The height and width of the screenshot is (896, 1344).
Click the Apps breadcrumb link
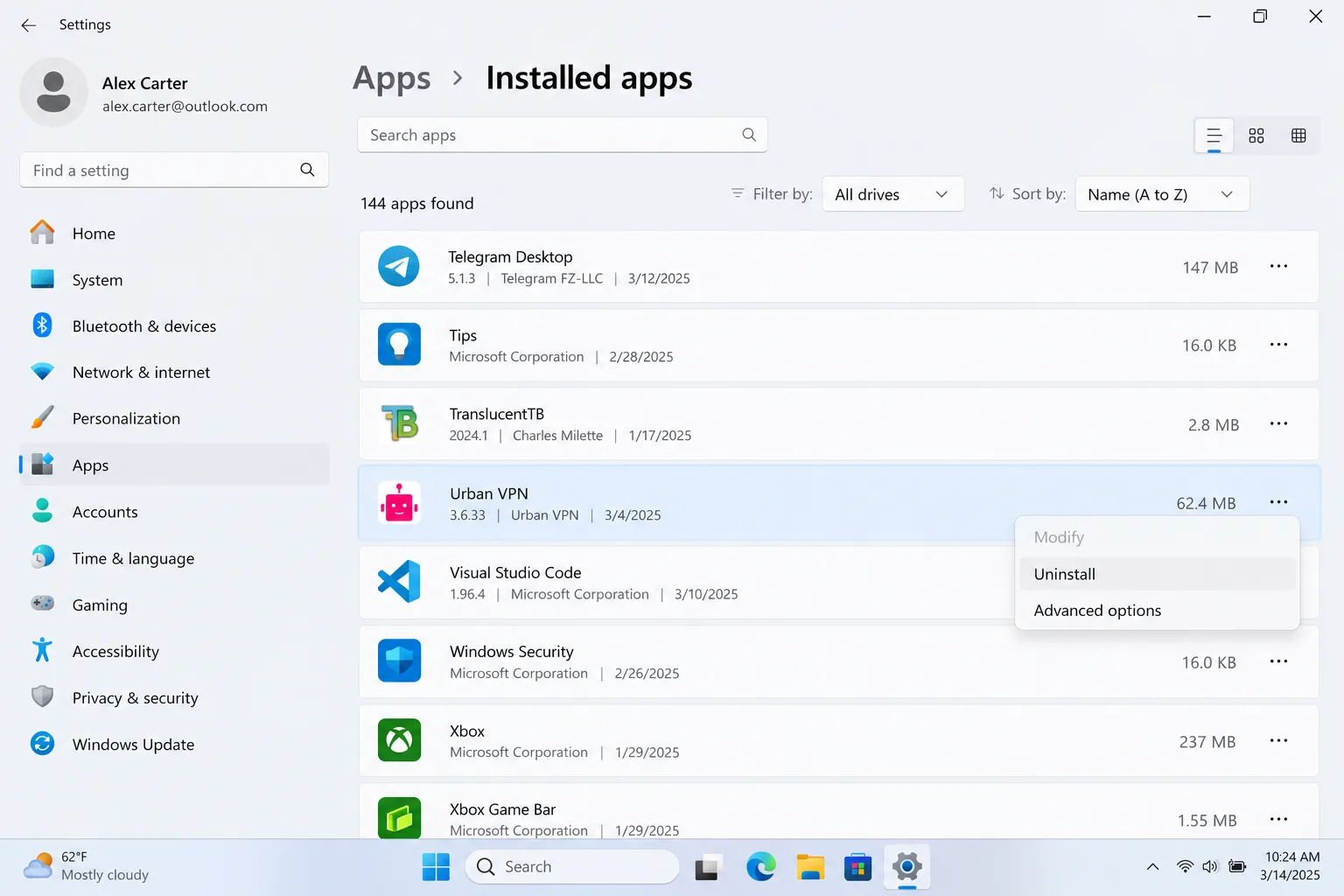391,79
